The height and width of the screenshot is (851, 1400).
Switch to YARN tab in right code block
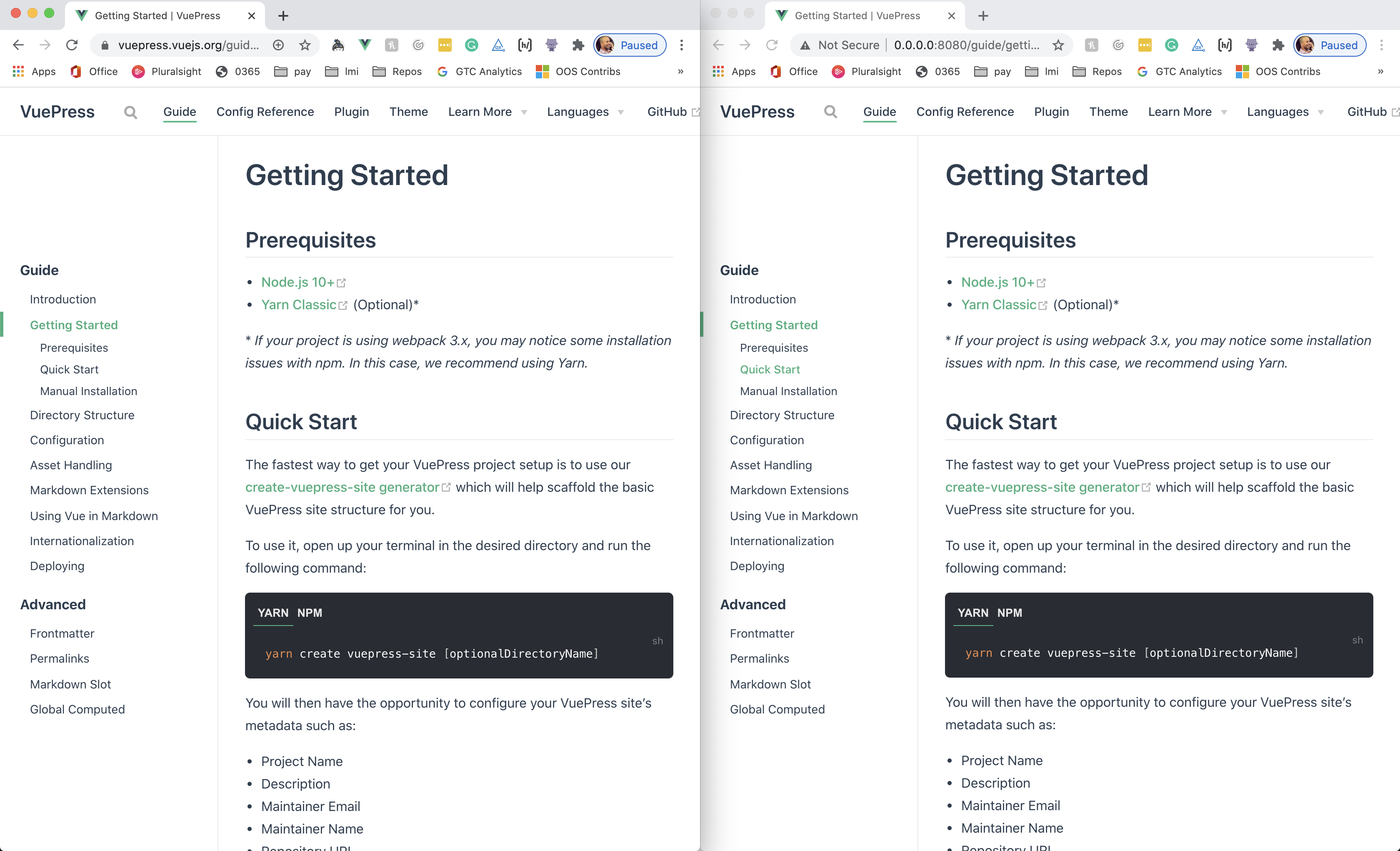(973, 613)
